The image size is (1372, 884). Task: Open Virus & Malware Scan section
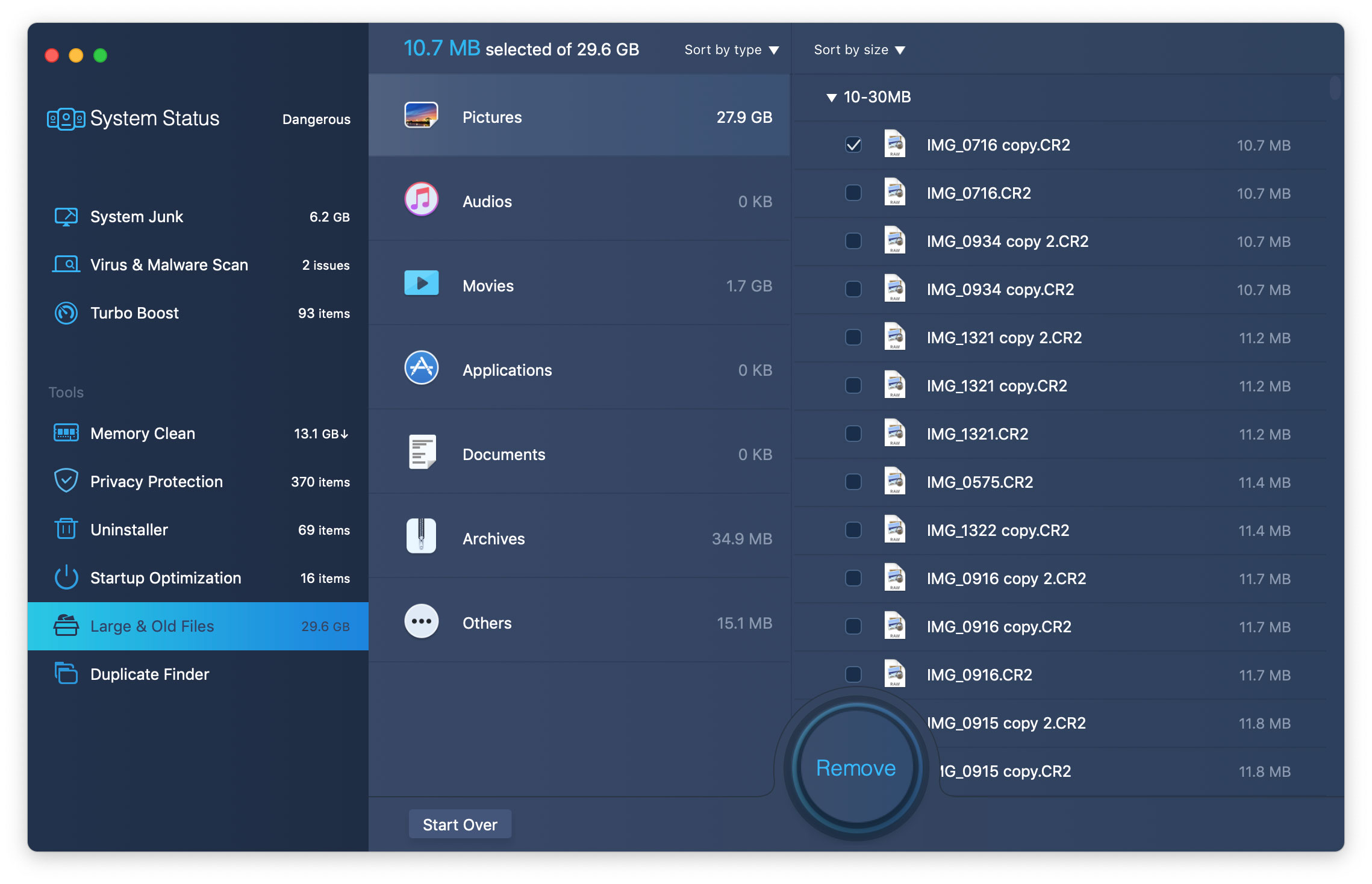pyautogui.click(x=198, y=265)
